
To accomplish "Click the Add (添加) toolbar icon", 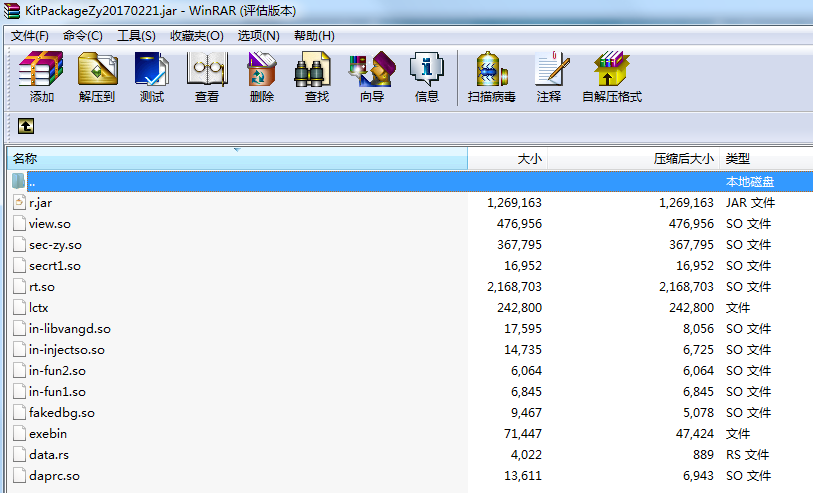I will coord(41,68).
